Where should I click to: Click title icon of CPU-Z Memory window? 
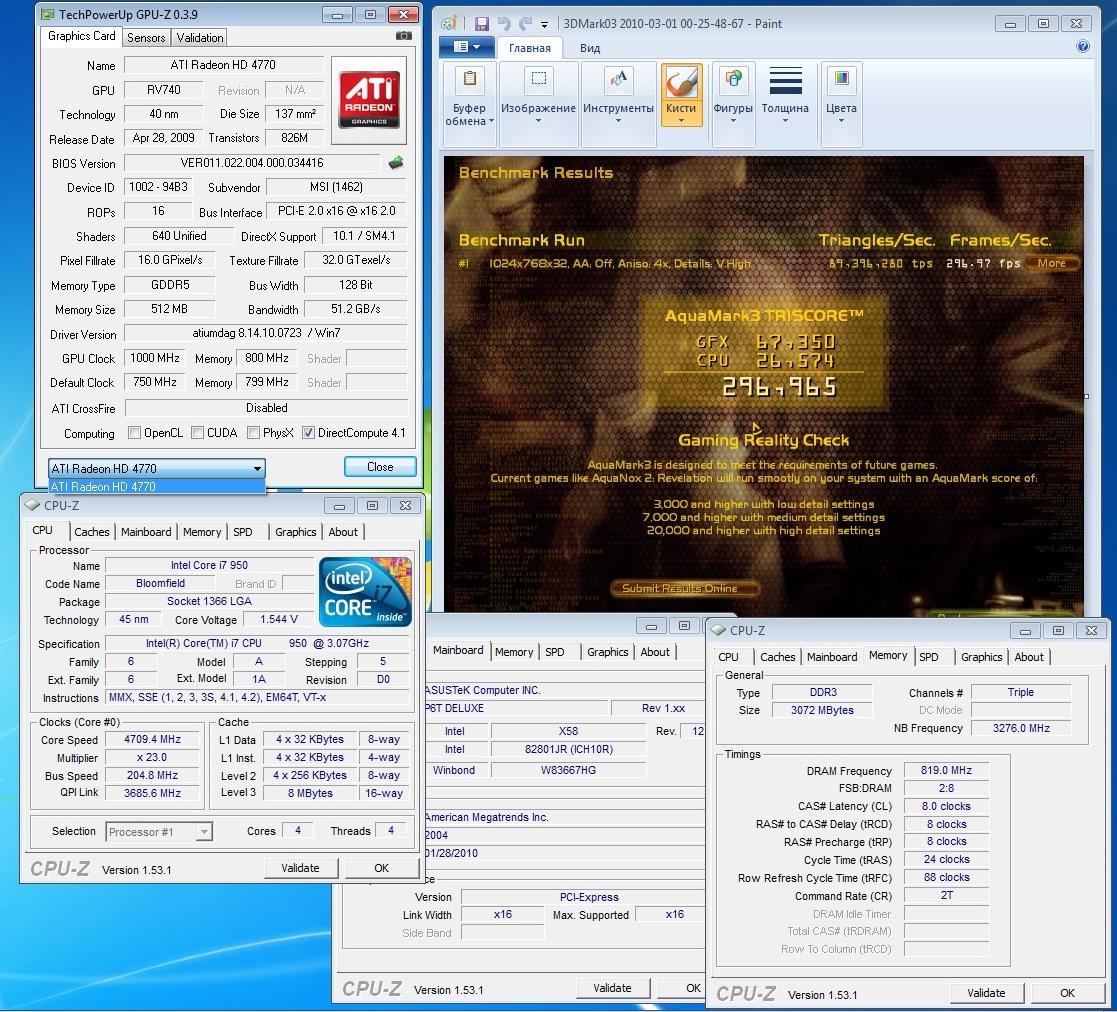[x=718, y=630]
